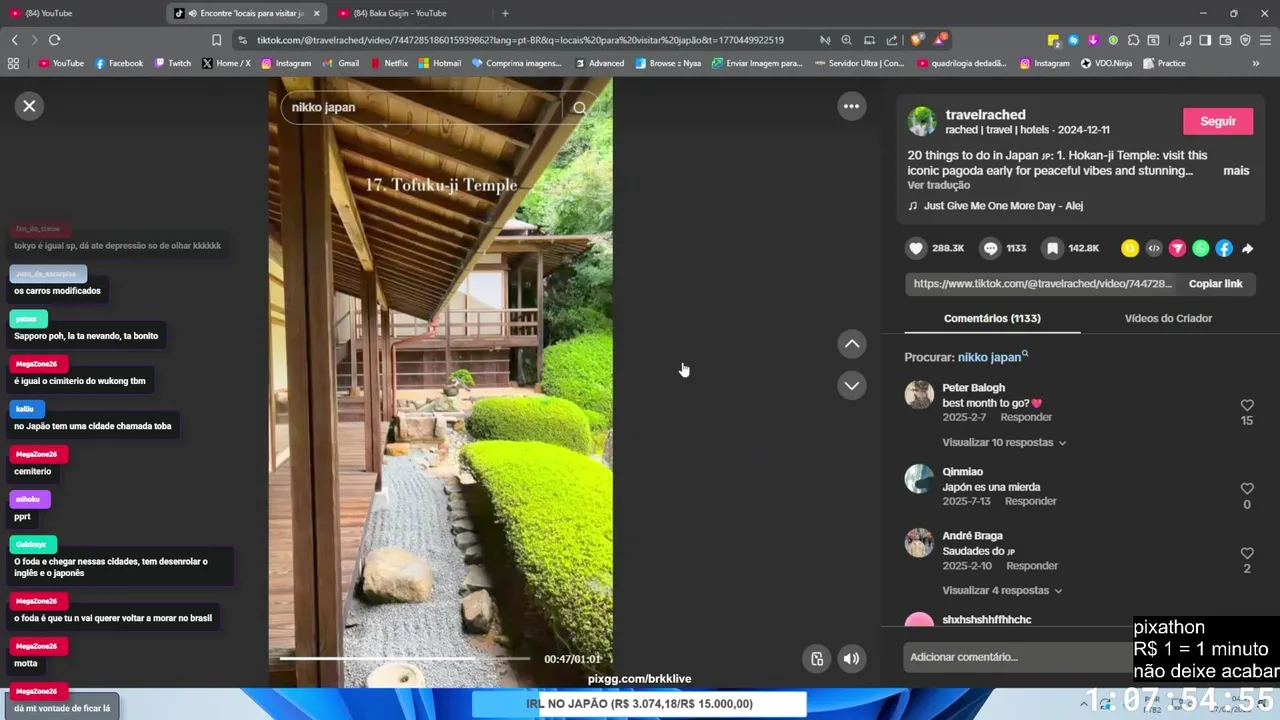The height and width of the screenshot is (720, 1280).
Task: Open the Netflix bookmark
Action: point(389,63)
